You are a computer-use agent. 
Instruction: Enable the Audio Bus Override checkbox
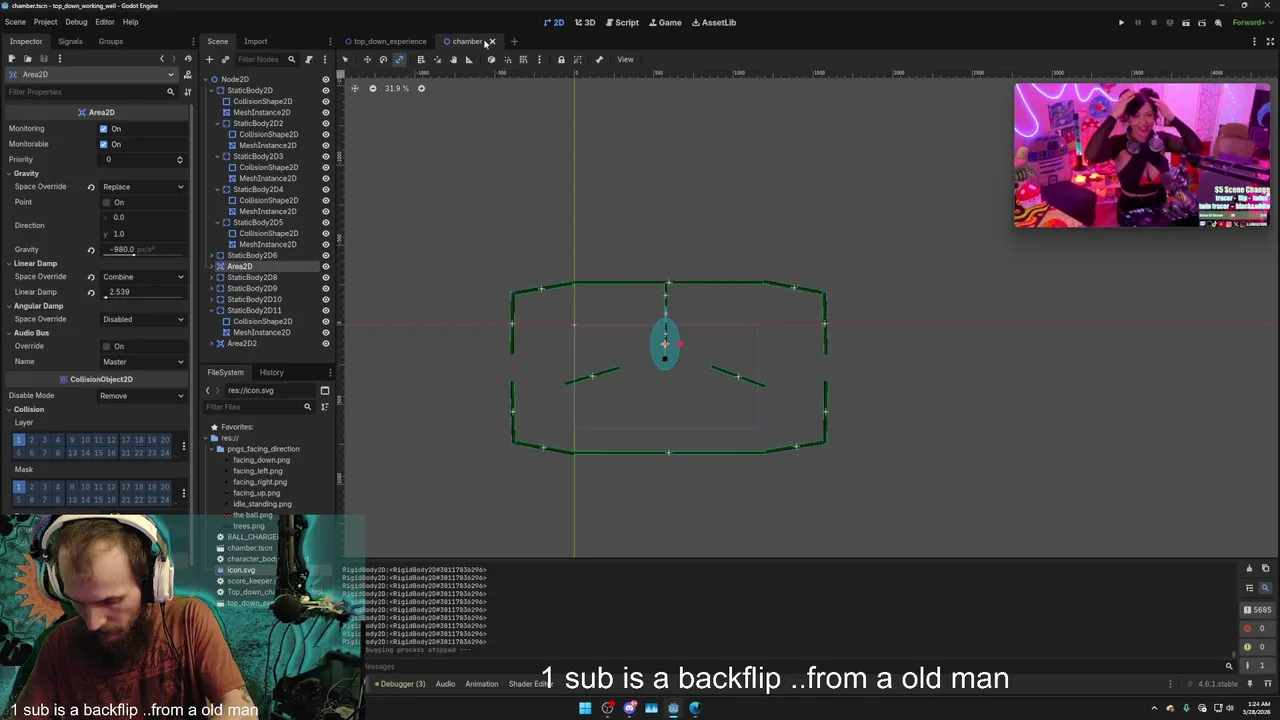click(106, 346)
